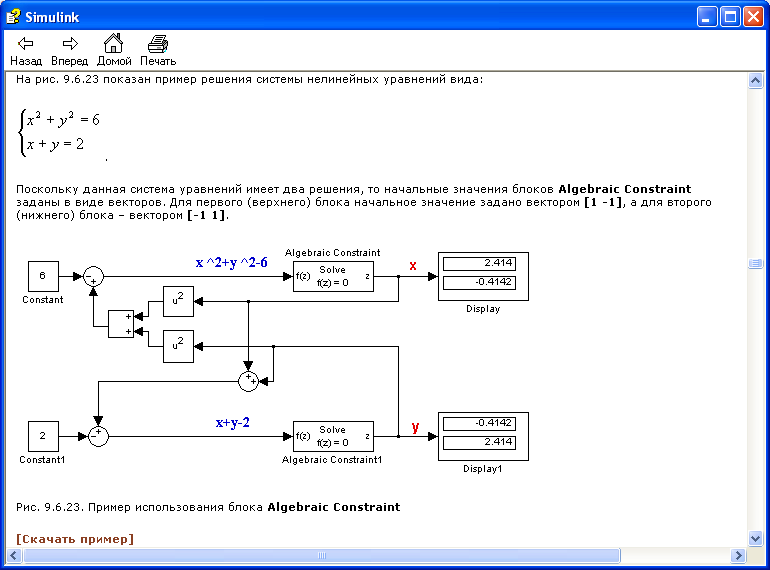The width and height of the screenshot is (770, 570).
Task: Go back with the Назад arrow
Action: click(26, 51)
